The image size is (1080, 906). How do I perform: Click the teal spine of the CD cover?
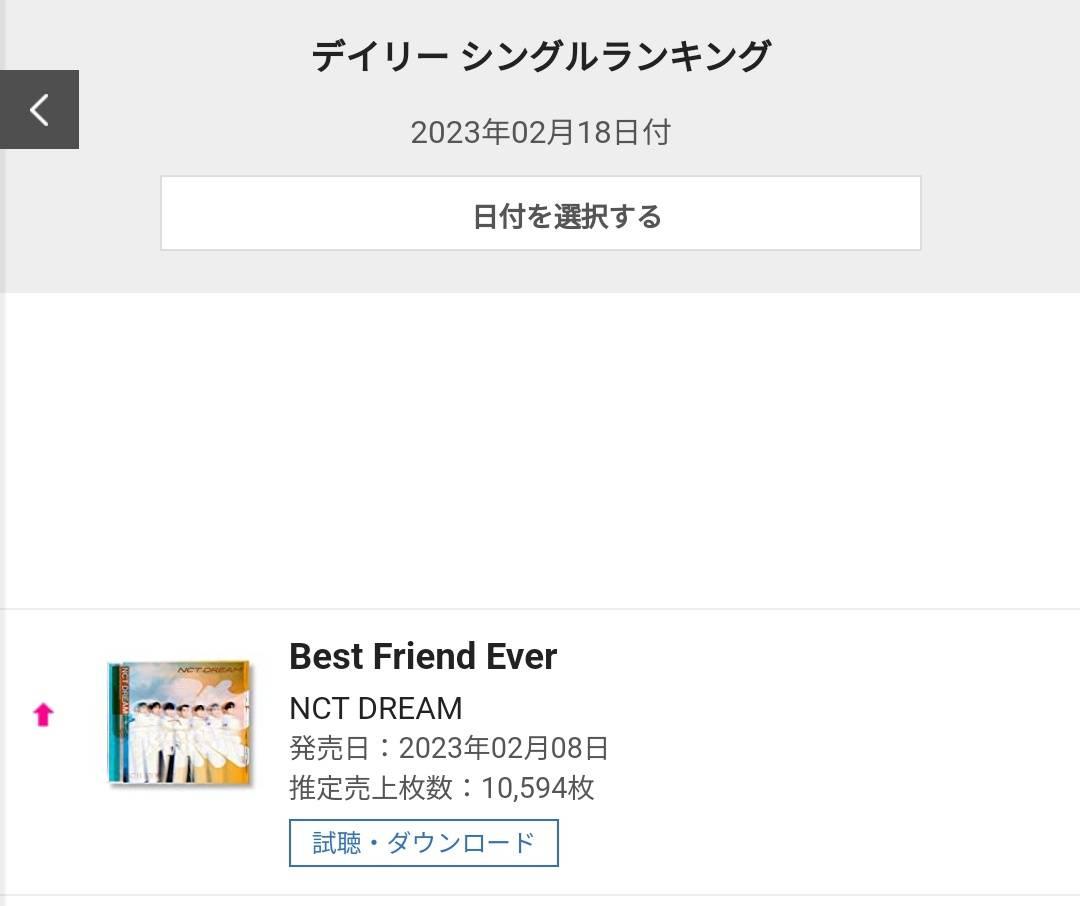pyautogui.click(x=118, y=723)
